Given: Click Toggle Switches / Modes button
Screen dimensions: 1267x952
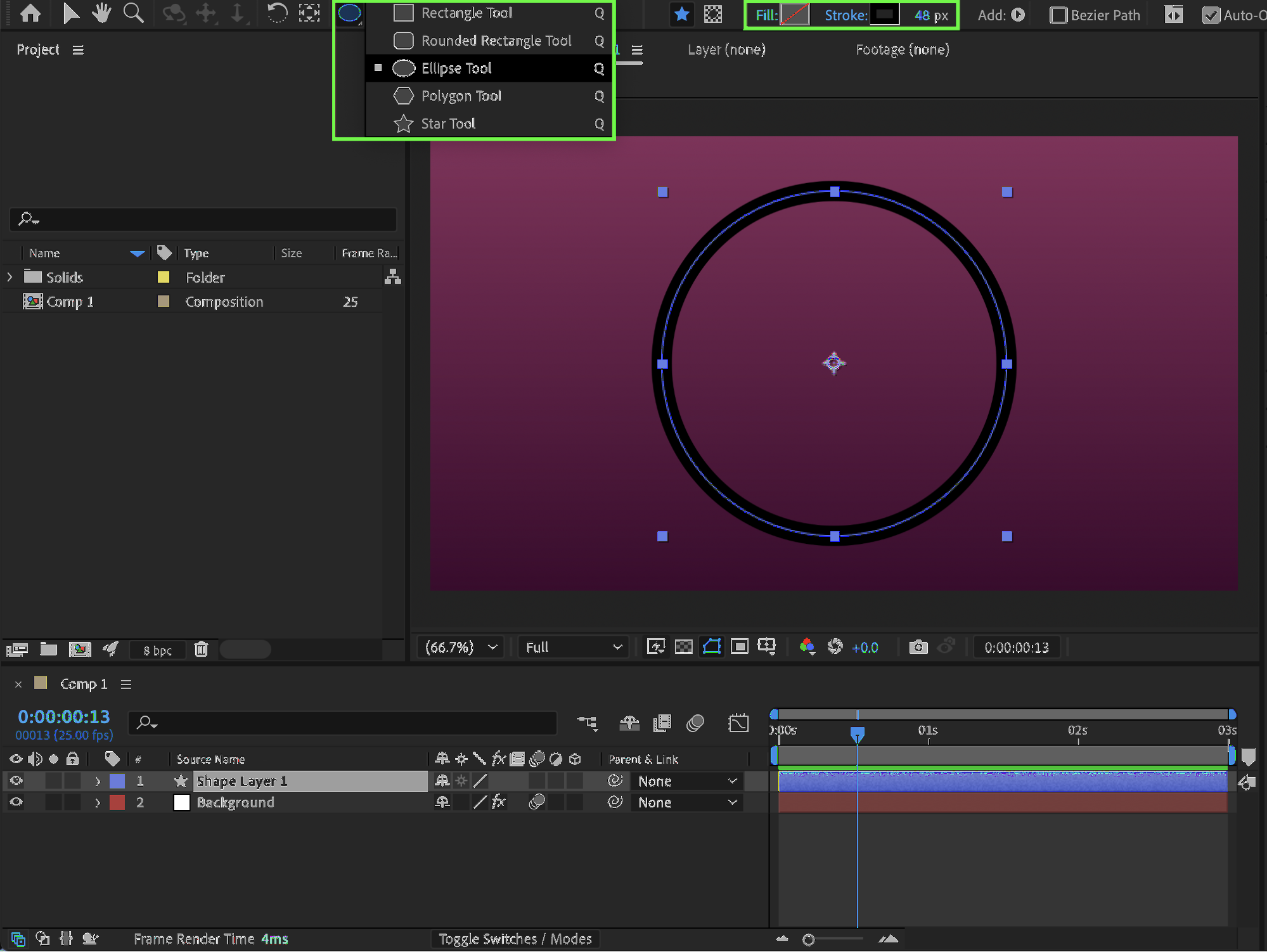Looking at the screenshot, I should pyautogui.click(x=515, y=939).
